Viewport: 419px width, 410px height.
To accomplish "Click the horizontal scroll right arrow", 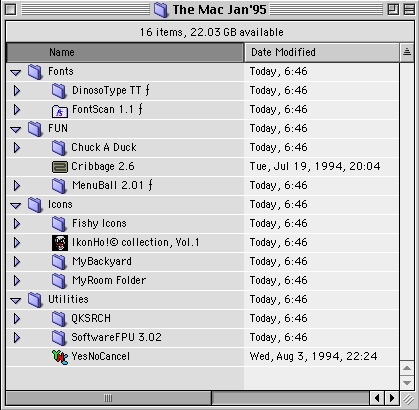I will coord(392,398).
